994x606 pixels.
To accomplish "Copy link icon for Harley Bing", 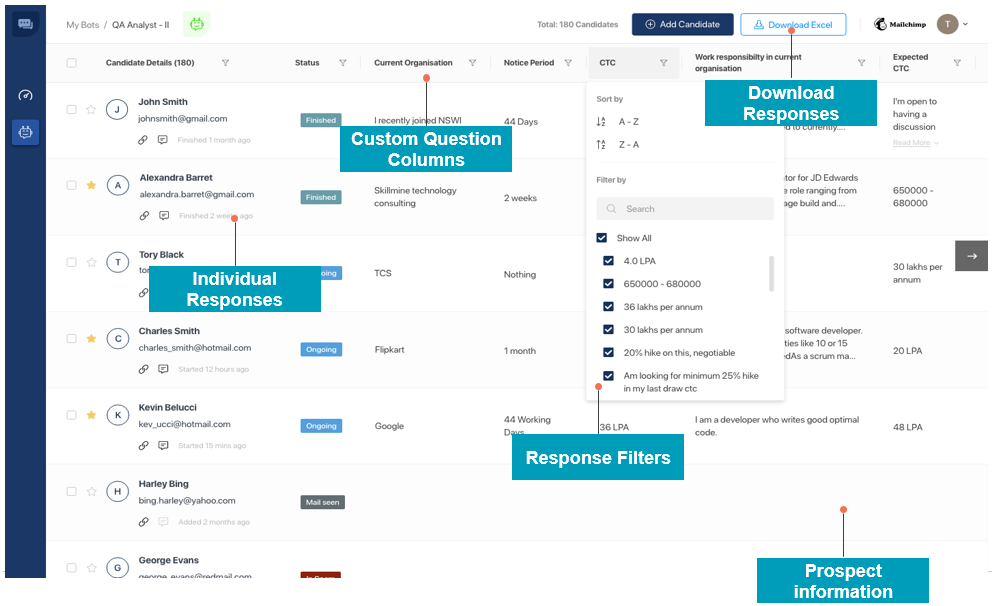I will pyautogui.click(x=144, y=522).
